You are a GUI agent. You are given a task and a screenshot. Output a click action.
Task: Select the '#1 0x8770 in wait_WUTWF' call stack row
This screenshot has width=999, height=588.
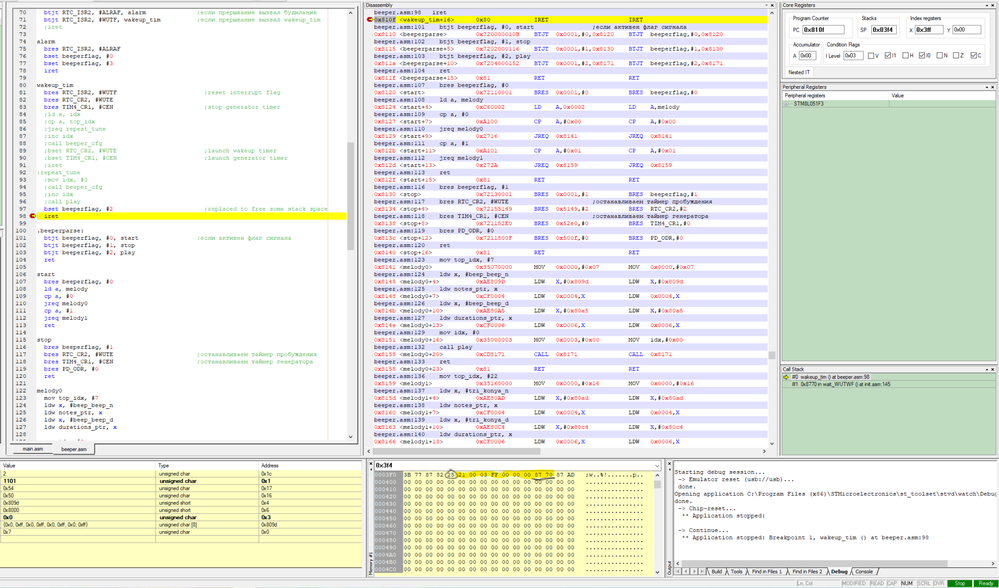point(889,384)
